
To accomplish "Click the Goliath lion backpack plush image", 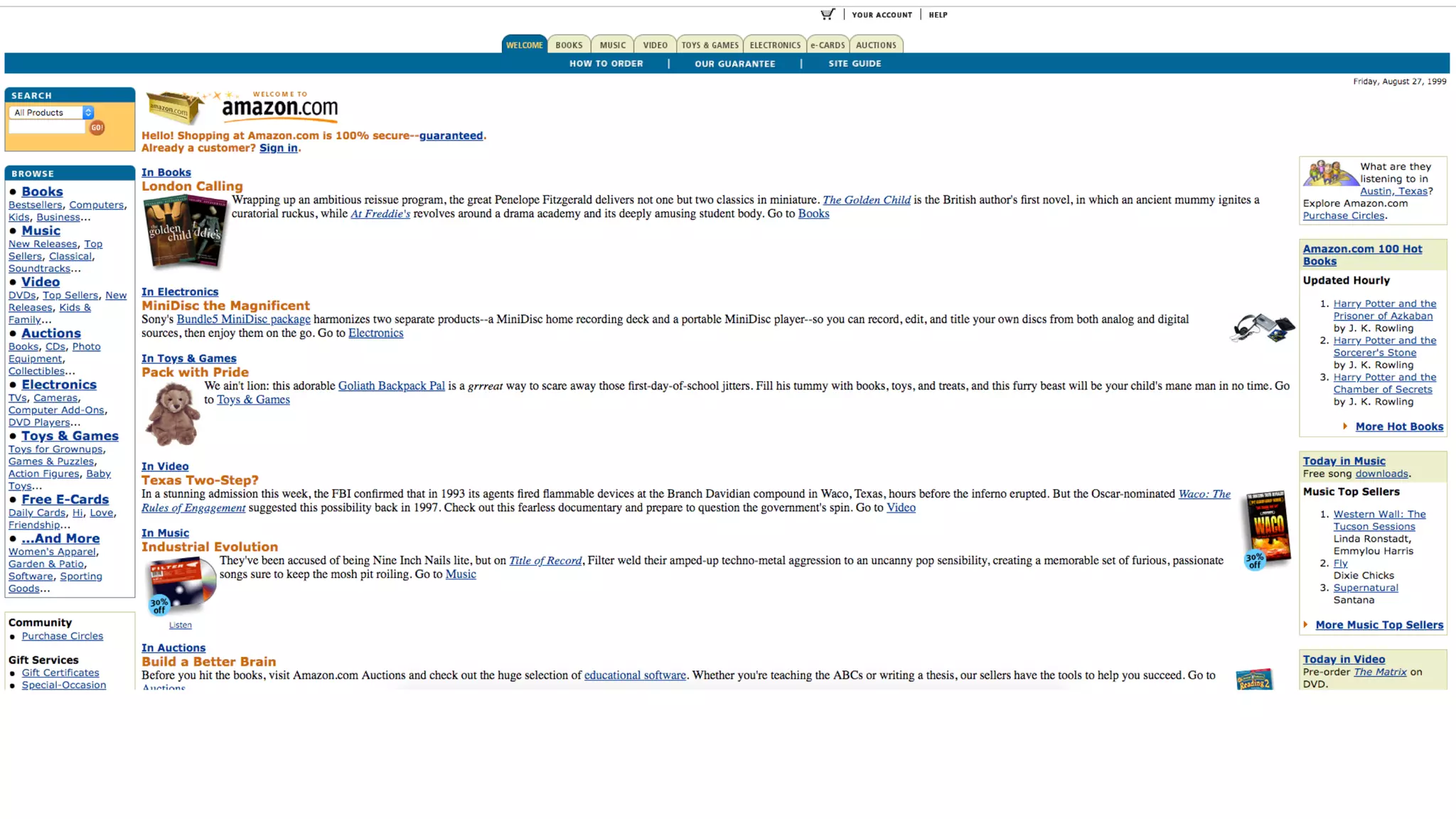I will [172, 414].
